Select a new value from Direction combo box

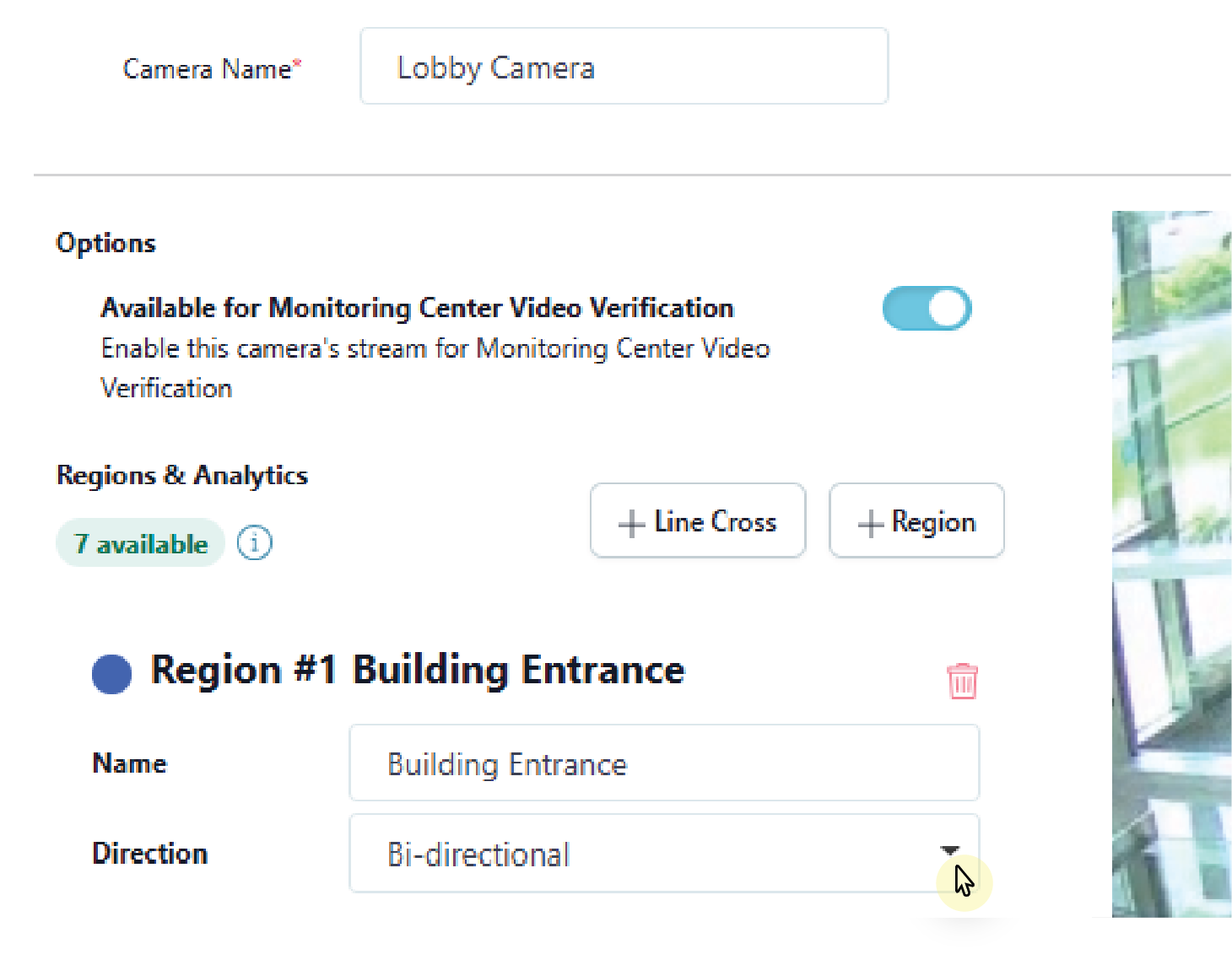pos(663,852)
